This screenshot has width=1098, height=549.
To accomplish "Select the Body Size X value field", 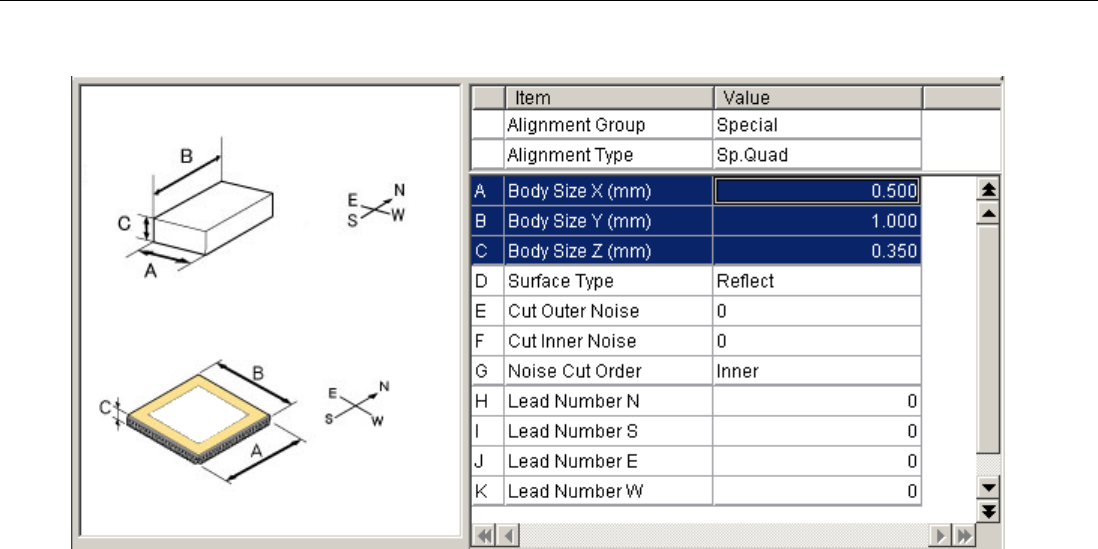I will point(817,191).
